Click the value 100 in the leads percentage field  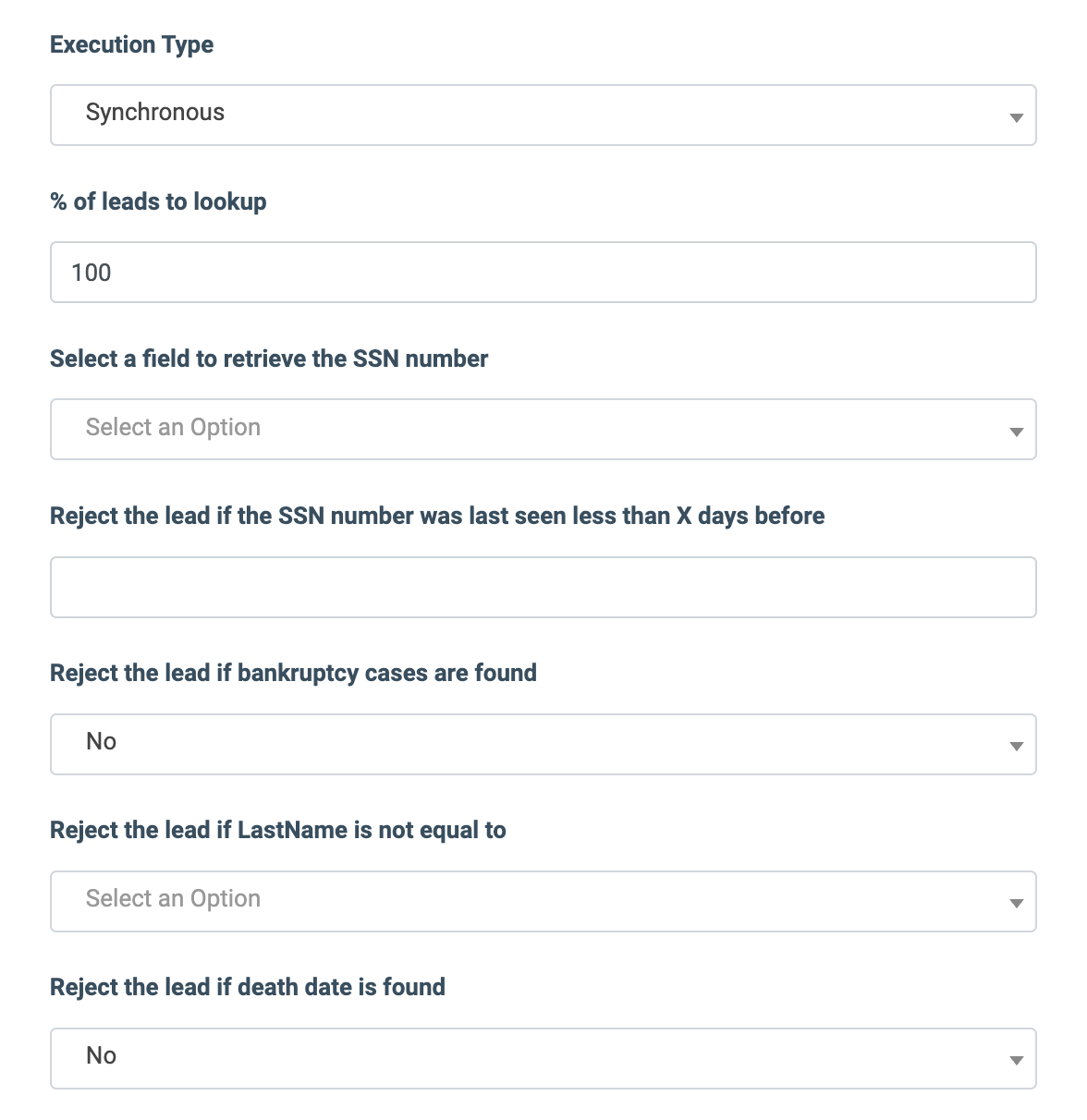pyautogui.click(x=92, y=273)
